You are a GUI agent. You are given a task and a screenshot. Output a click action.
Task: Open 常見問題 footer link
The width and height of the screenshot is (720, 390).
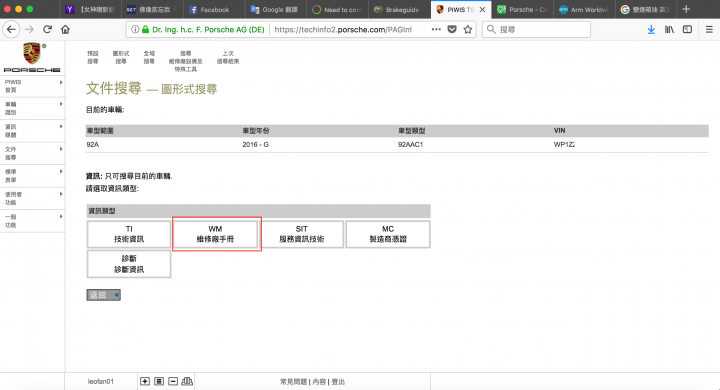[x=293, y=382]
